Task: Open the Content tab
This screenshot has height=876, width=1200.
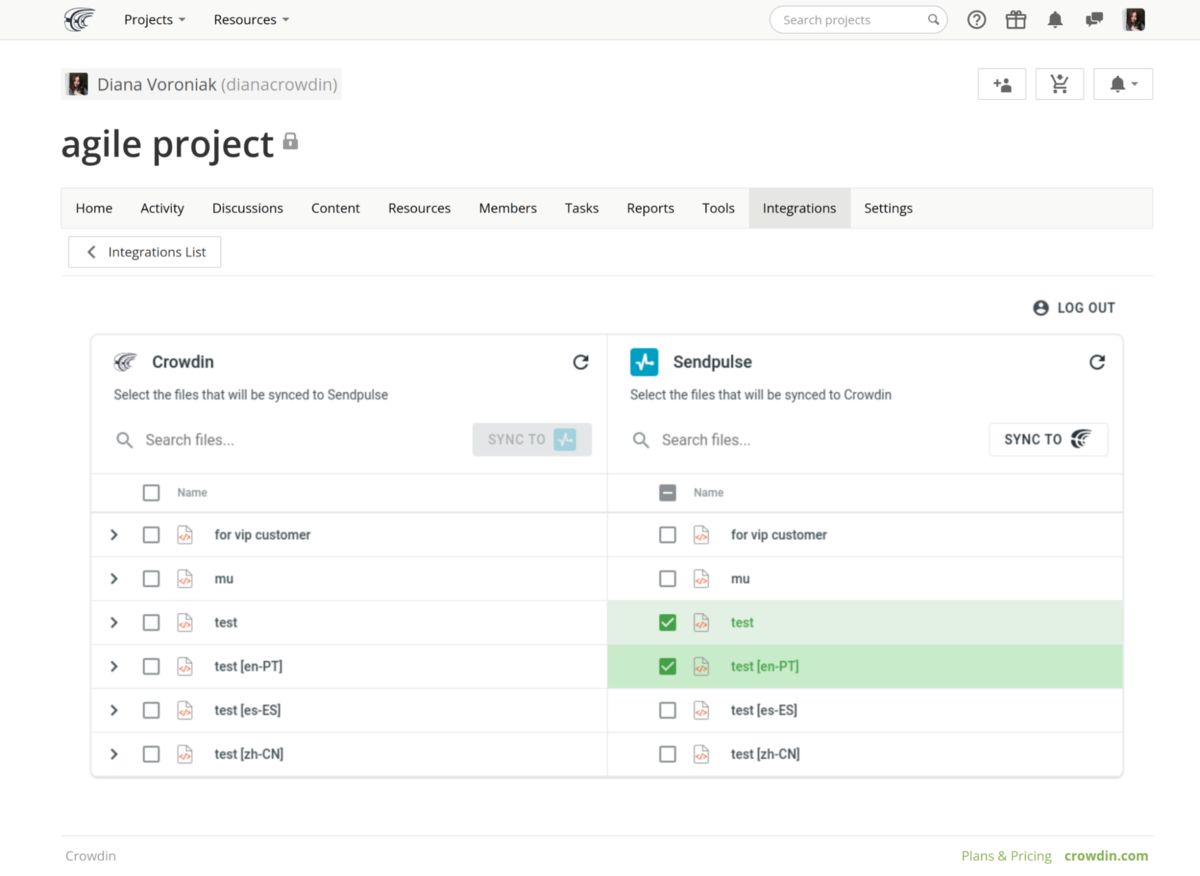Action: coord(335,208)
